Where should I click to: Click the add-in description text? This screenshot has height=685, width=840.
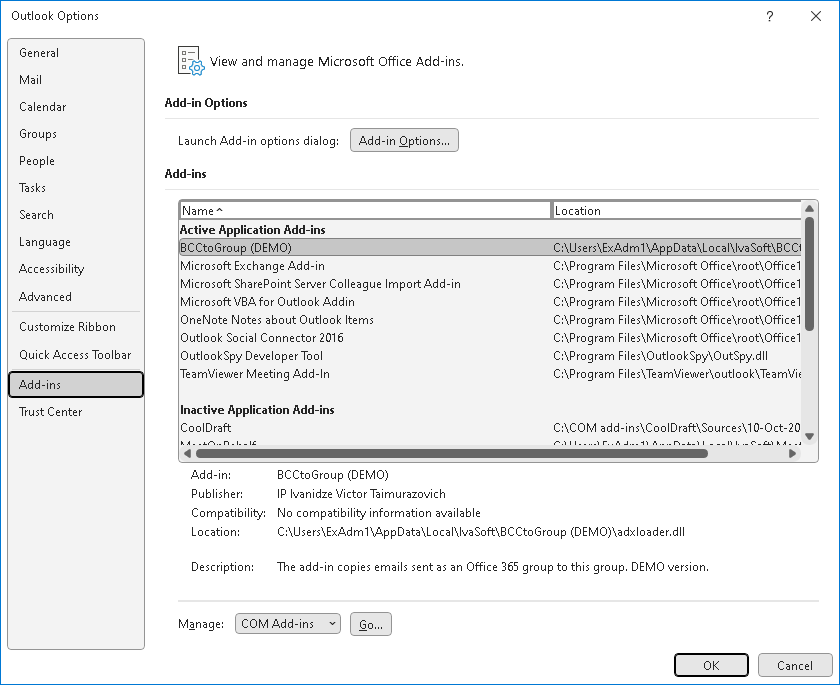click(493, 567)
